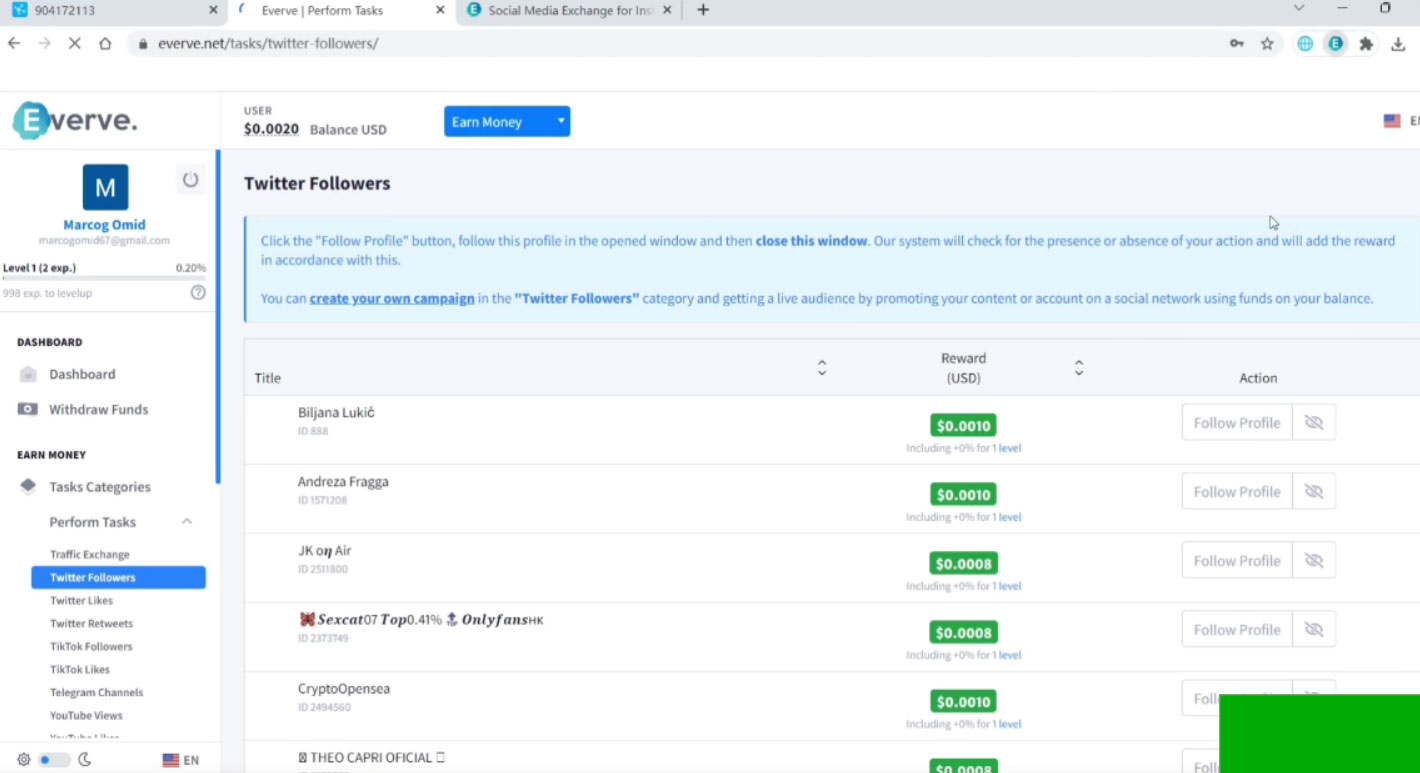Click the browser home button
The image size is (1420, 773).
tap(105, 44)
